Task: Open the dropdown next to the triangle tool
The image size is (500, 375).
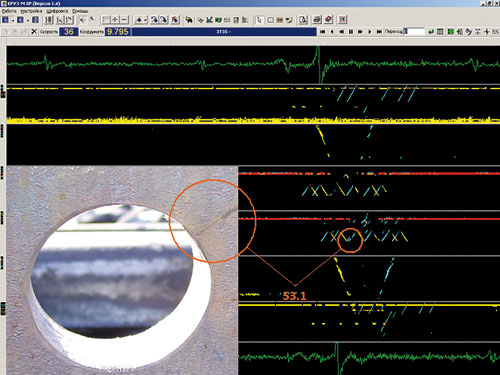Action: (145, 20)
